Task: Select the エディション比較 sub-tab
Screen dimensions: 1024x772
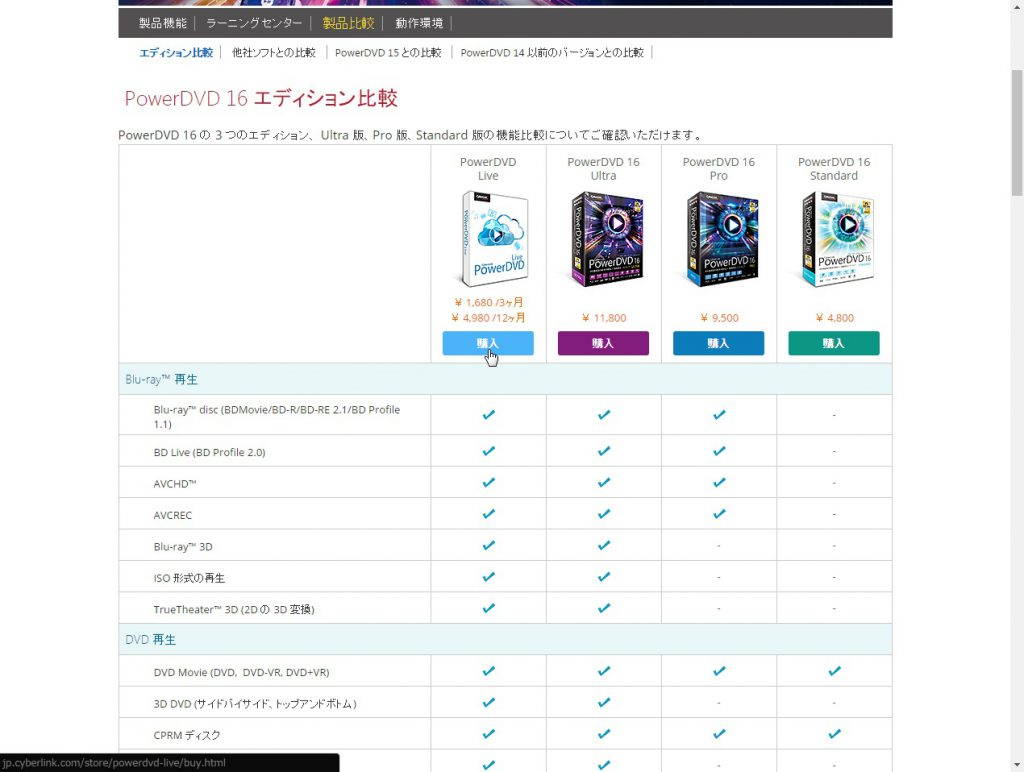Action: click(x=176, y=52)
